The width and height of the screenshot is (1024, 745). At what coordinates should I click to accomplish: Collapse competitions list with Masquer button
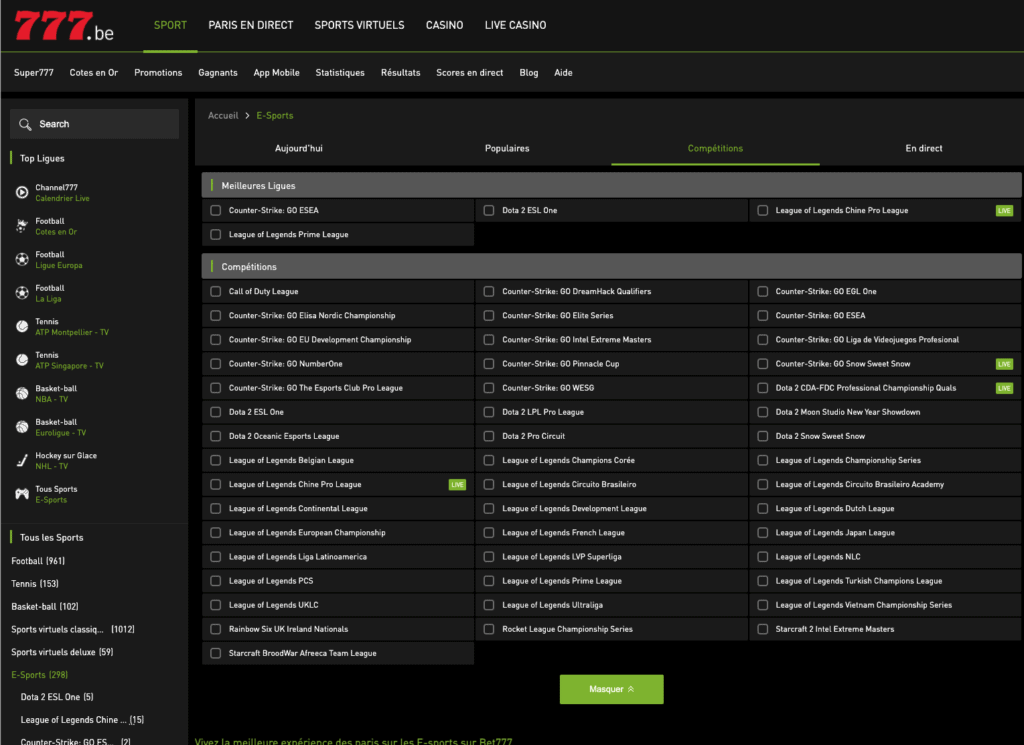click(x=611, y=689)
